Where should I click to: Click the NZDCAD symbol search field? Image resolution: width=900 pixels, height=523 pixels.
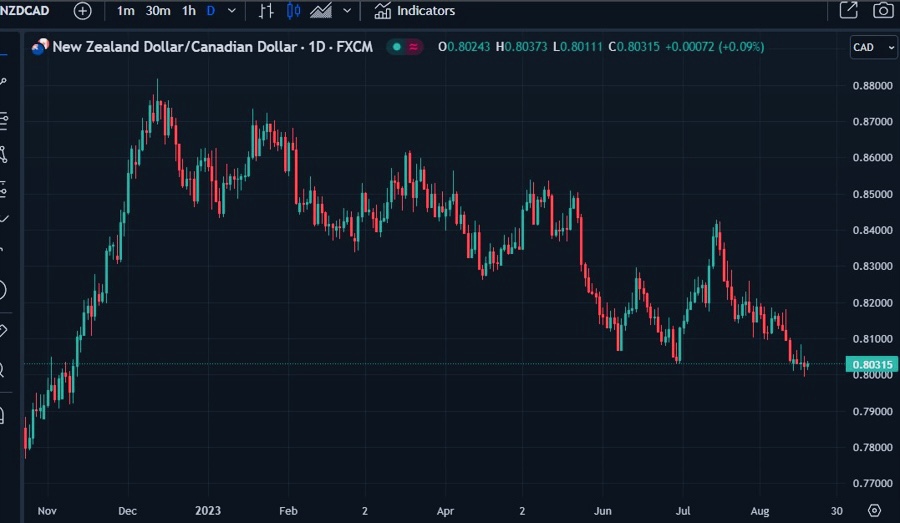(30, 11)
